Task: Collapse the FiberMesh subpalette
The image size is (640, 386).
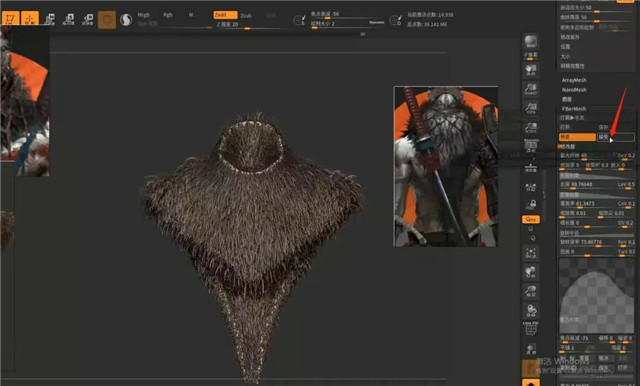Action: pyautogui.click(x=574, y=109)
